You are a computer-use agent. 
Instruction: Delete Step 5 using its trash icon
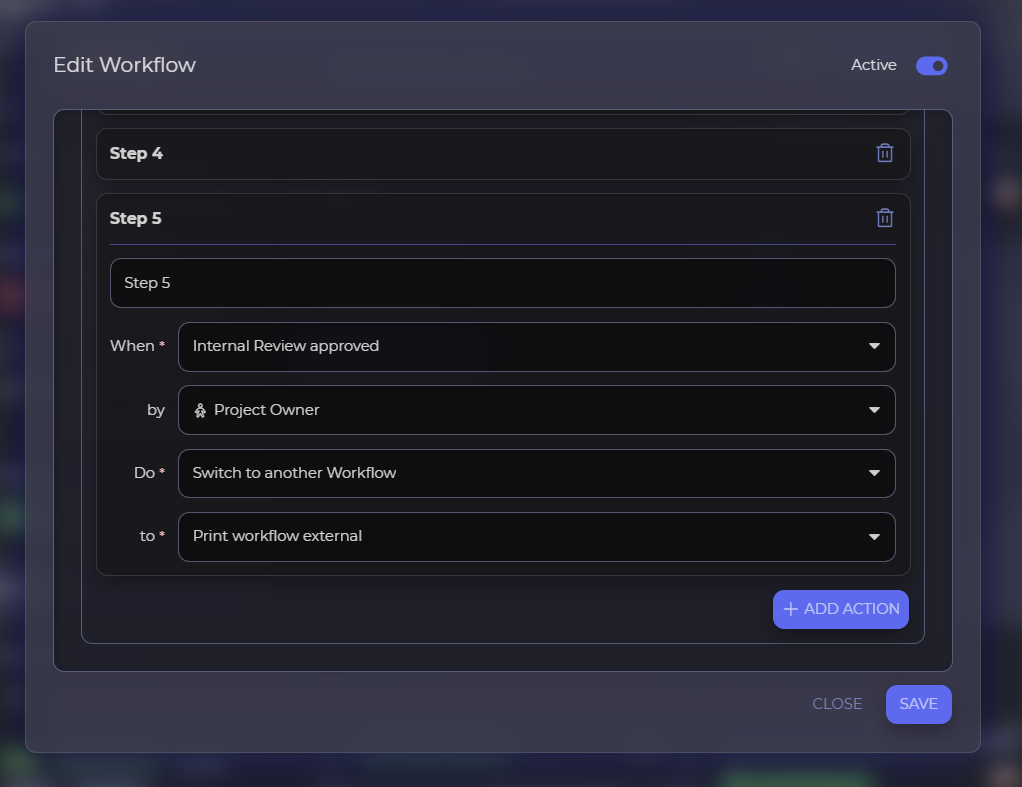click(x=884, y=218)
